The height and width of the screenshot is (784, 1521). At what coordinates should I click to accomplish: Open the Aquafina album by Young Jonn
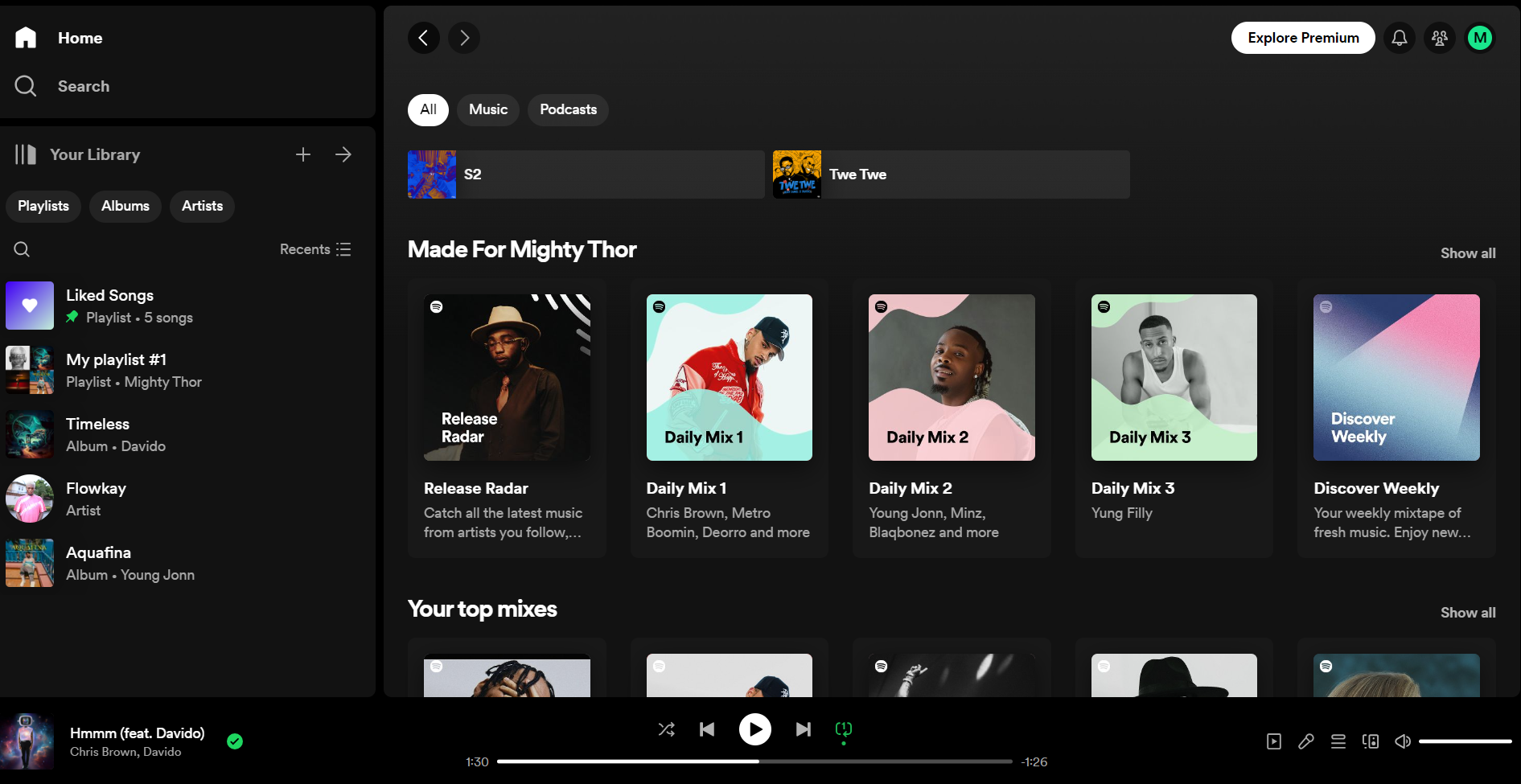187,563
